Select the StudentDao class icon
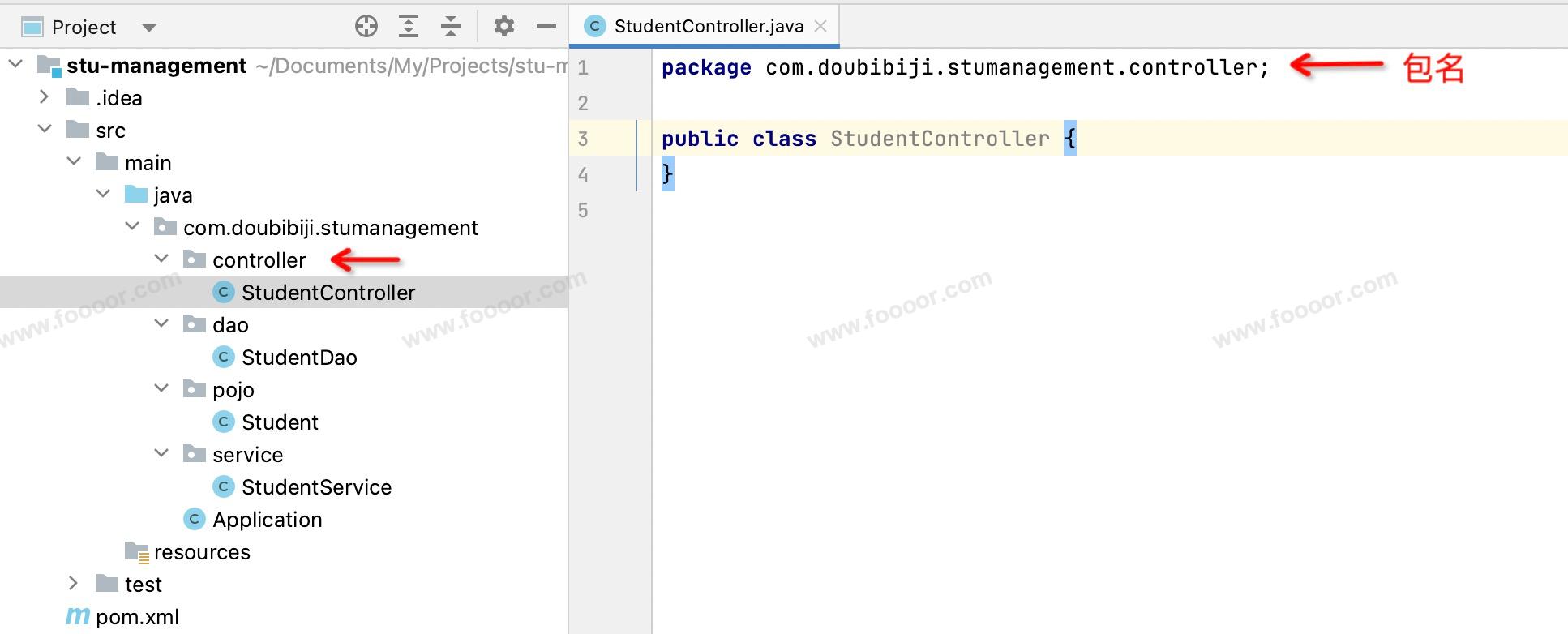This screenshot has width=1568, height=634. click(224, 358)
